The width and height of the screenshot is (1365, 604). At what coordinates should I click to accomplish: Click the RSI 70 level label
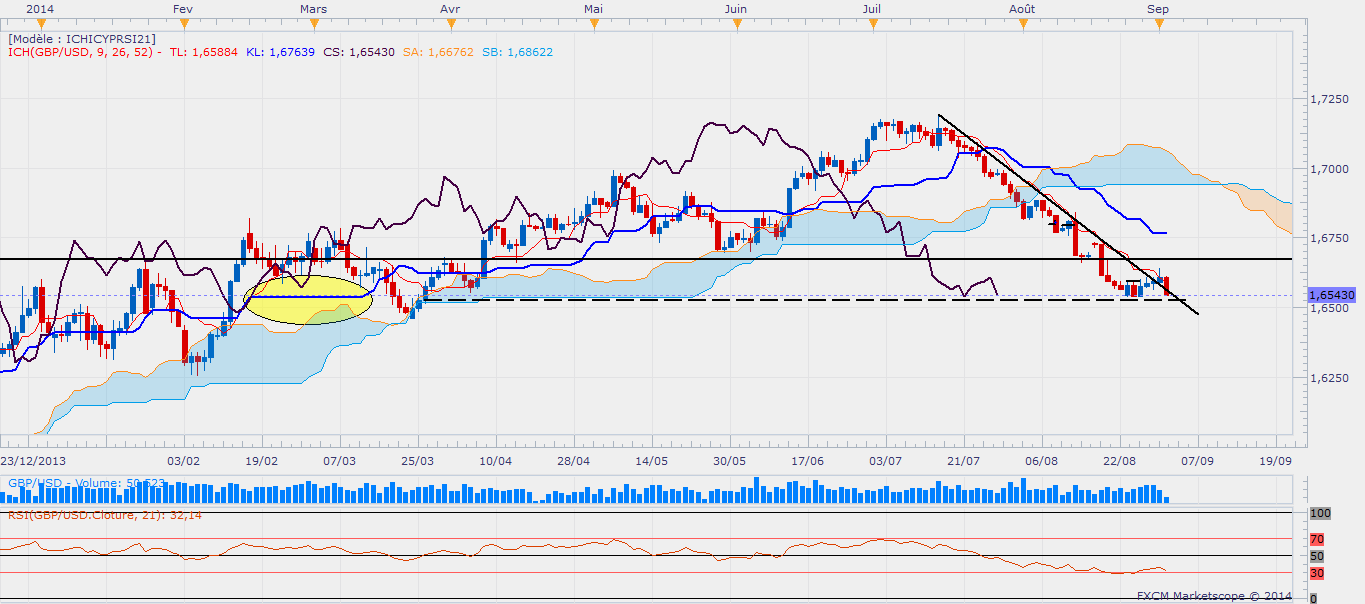(x=1316, y=539)
